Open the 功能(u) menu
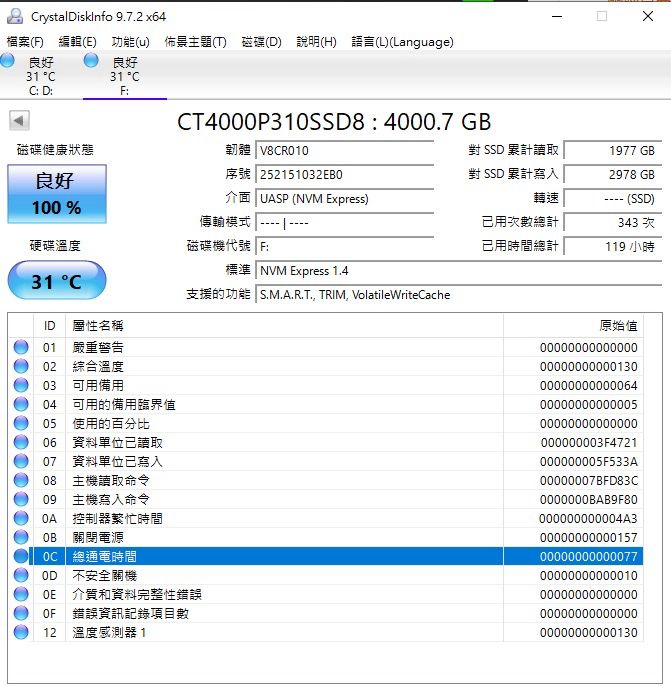 point(130,42)
